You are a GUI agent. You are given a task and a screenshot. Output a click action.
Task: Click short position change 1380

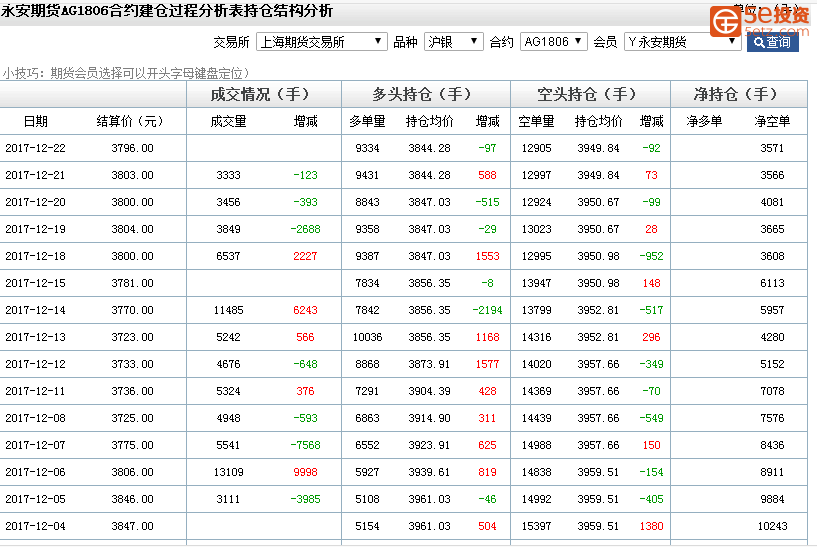pyautogui.click(x=651, y=526)
